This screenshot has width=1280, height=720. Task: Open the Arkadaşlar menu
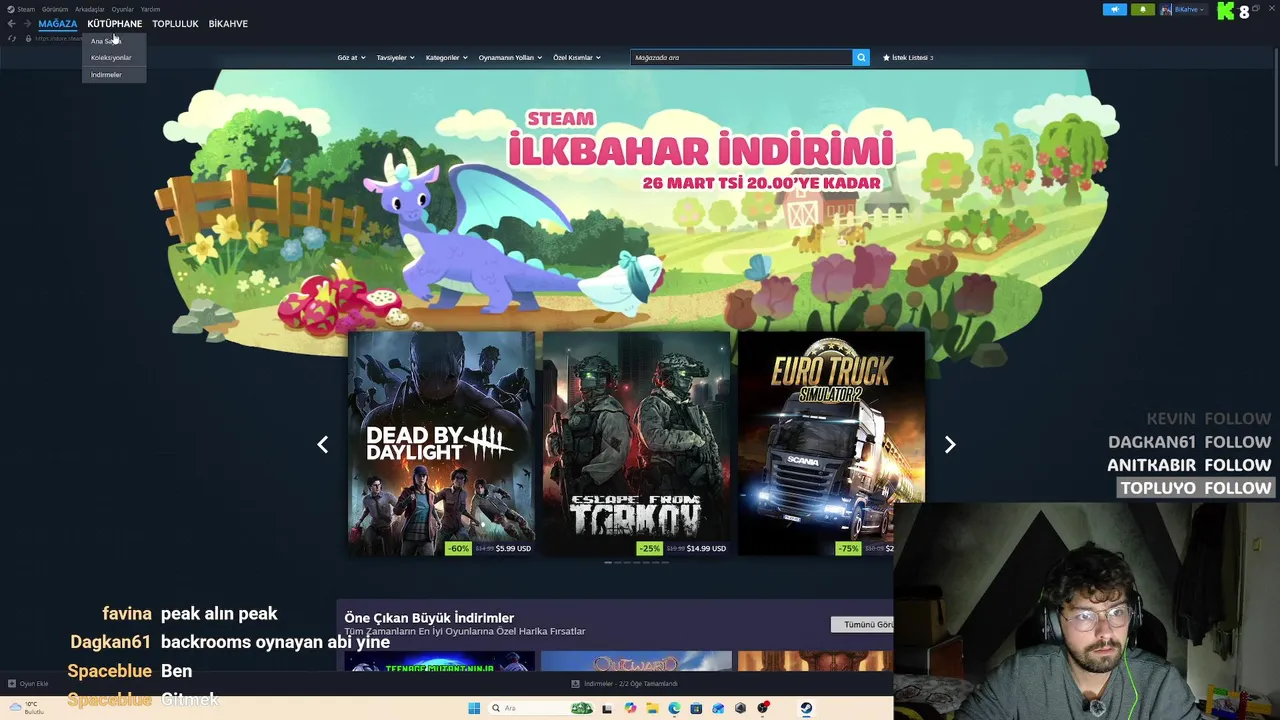point(89,9)
